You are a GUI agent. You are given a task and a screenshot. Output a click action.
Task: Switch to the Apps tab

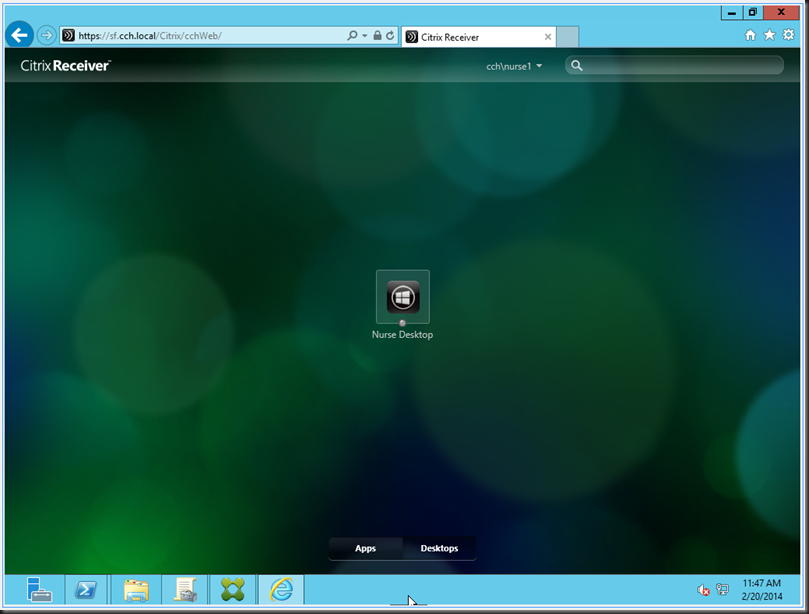click(x=365, y=548)
